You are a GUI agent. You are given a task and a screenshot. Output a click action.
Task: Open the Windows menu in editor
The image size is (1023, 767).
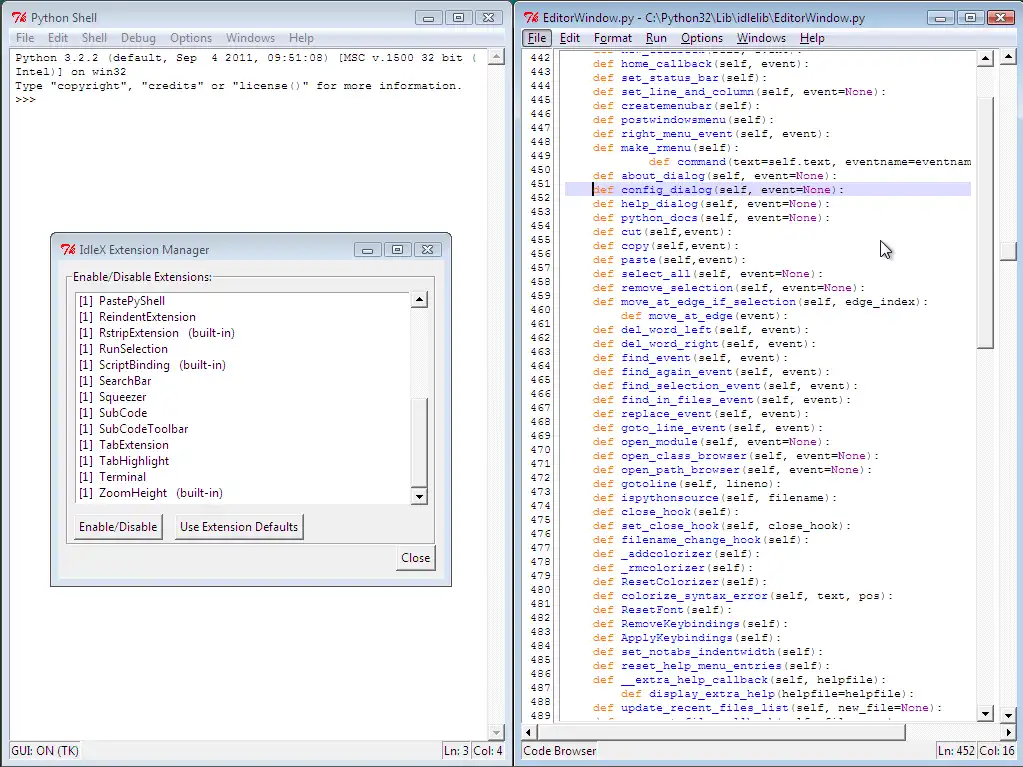point(761,38)
